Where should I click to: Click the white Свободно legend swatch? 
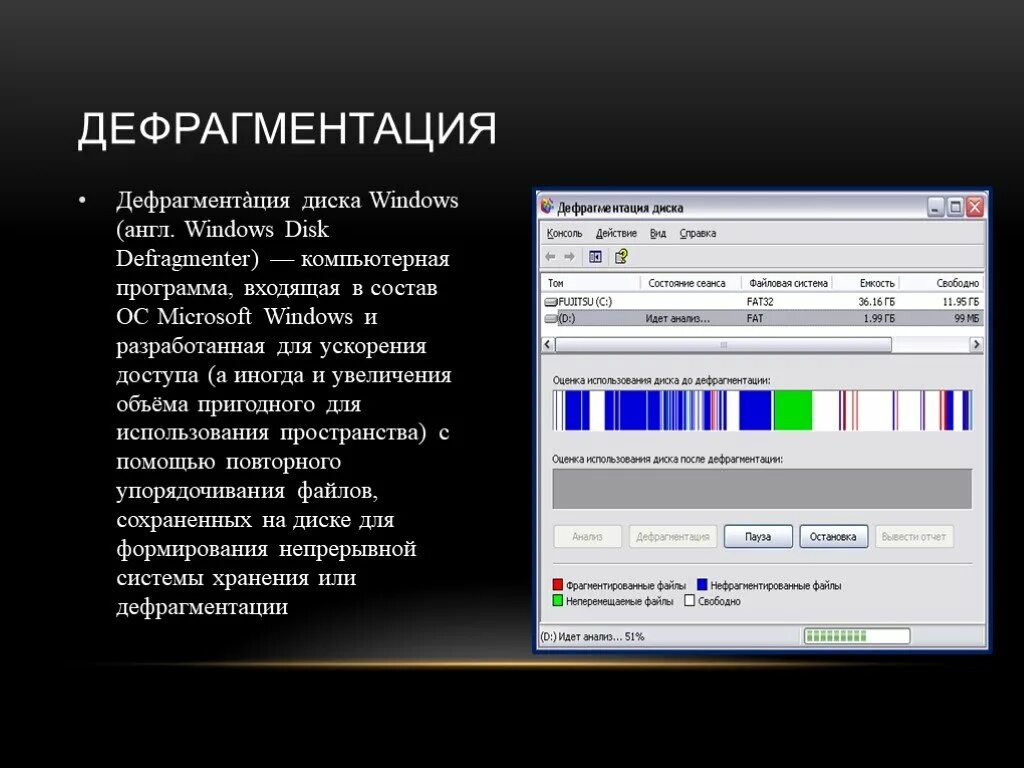(x=690, y=600)
